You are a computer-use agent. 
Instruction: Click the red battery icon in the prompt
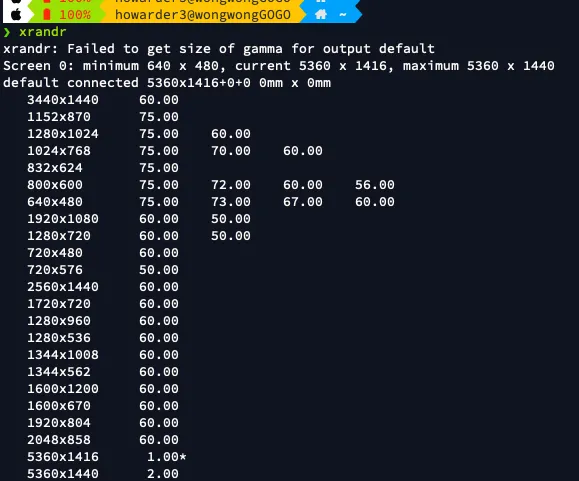(x=47, y=15)
